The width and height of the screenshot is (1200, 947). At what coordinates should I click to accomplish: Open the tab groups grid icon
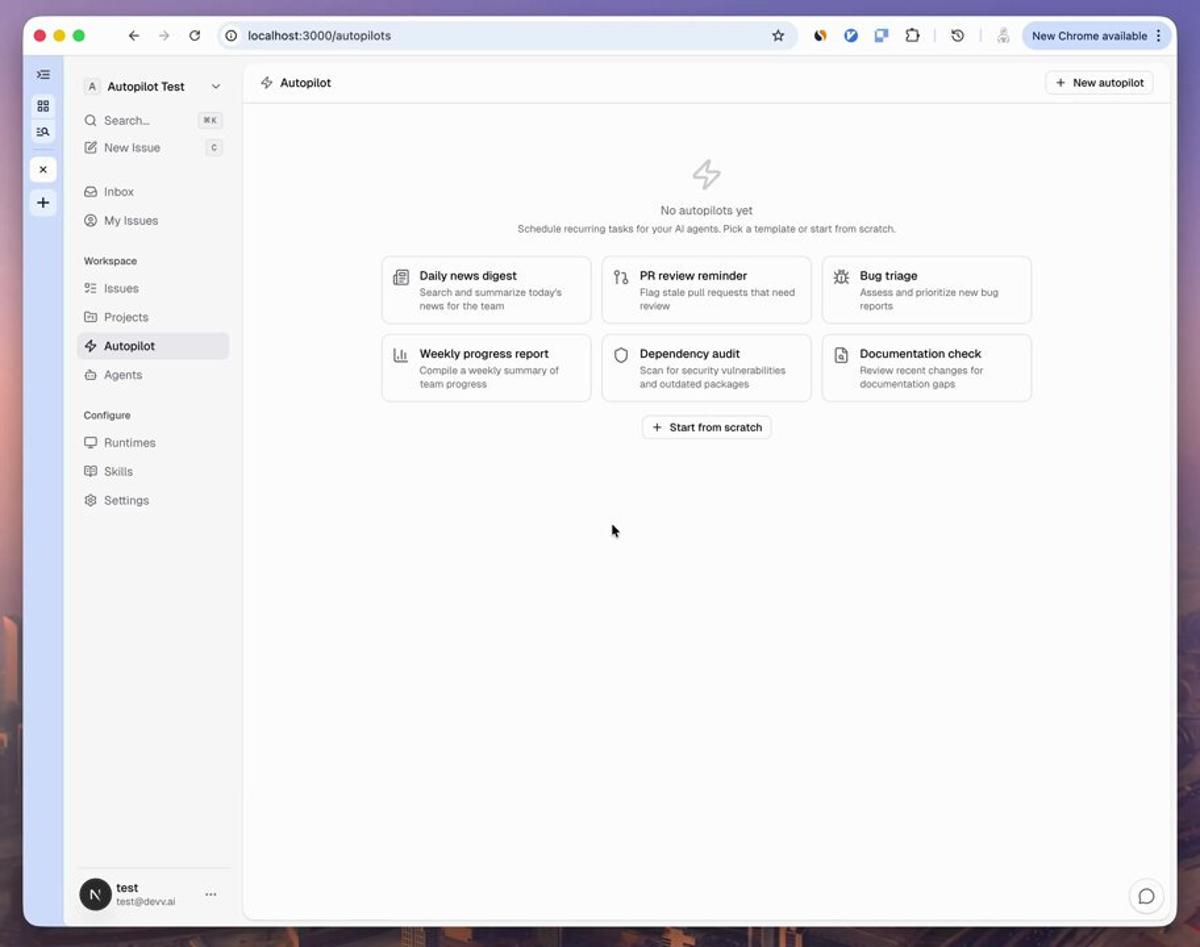click(43, 106)
